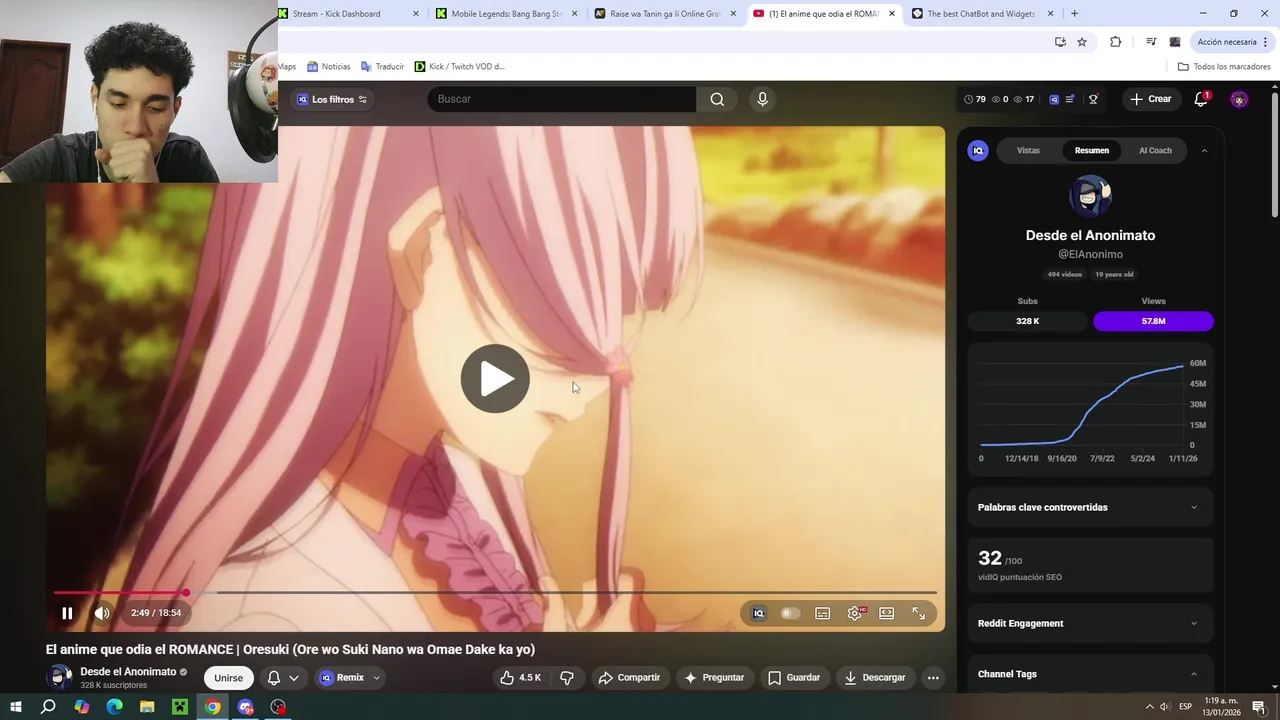
Task: Click the clock stat showing 79
Action: pos(974,99)
